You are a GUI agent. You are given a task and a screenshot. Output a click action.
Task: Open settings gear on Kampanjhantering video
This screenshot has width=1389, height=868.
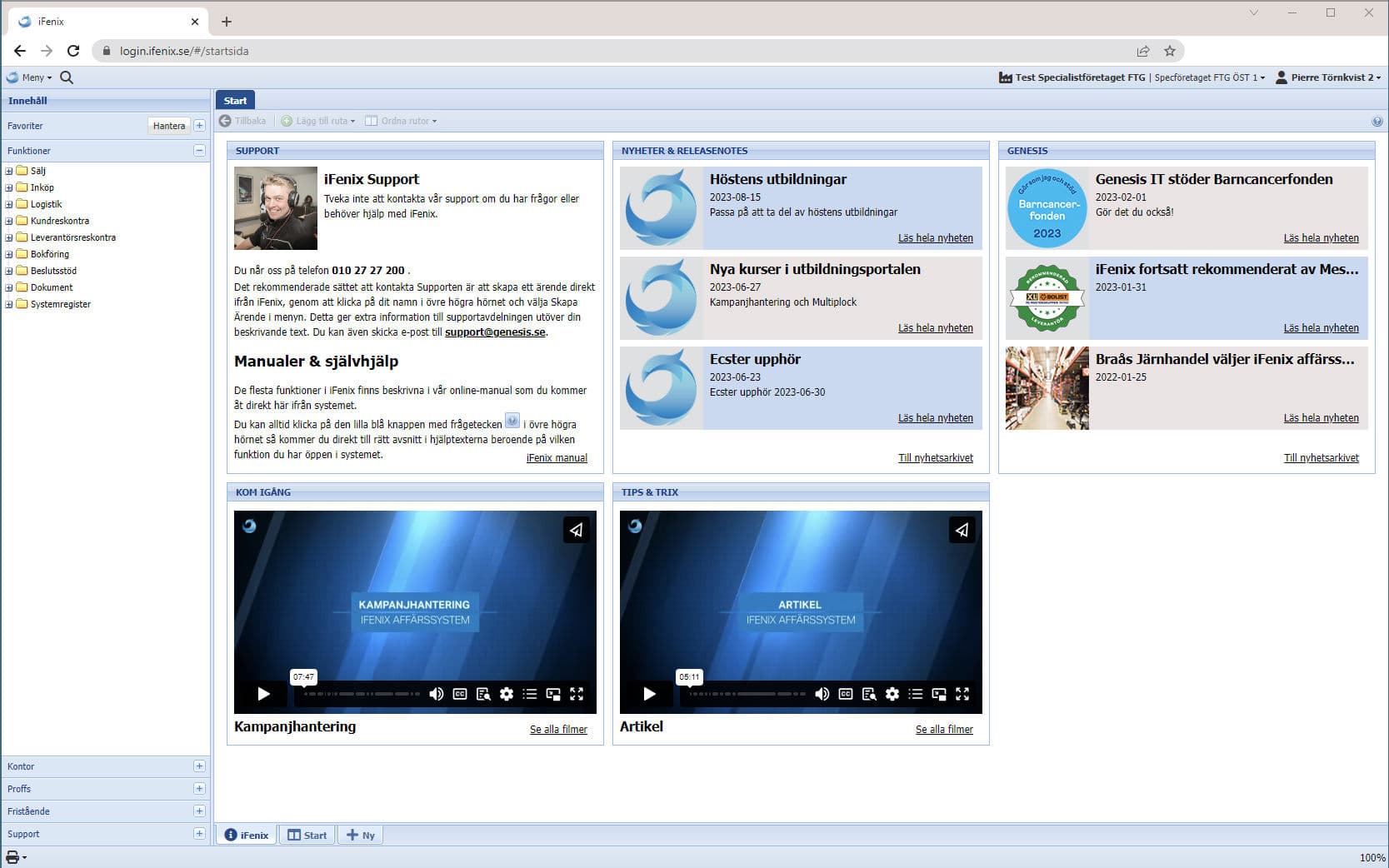coord(507,694)
